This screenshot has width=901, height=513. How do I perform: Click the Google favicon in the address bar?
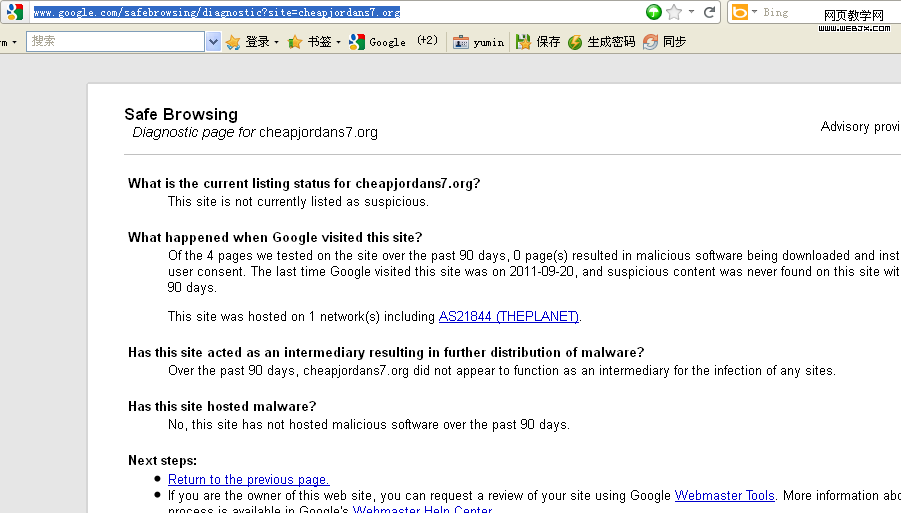point(14,13)
